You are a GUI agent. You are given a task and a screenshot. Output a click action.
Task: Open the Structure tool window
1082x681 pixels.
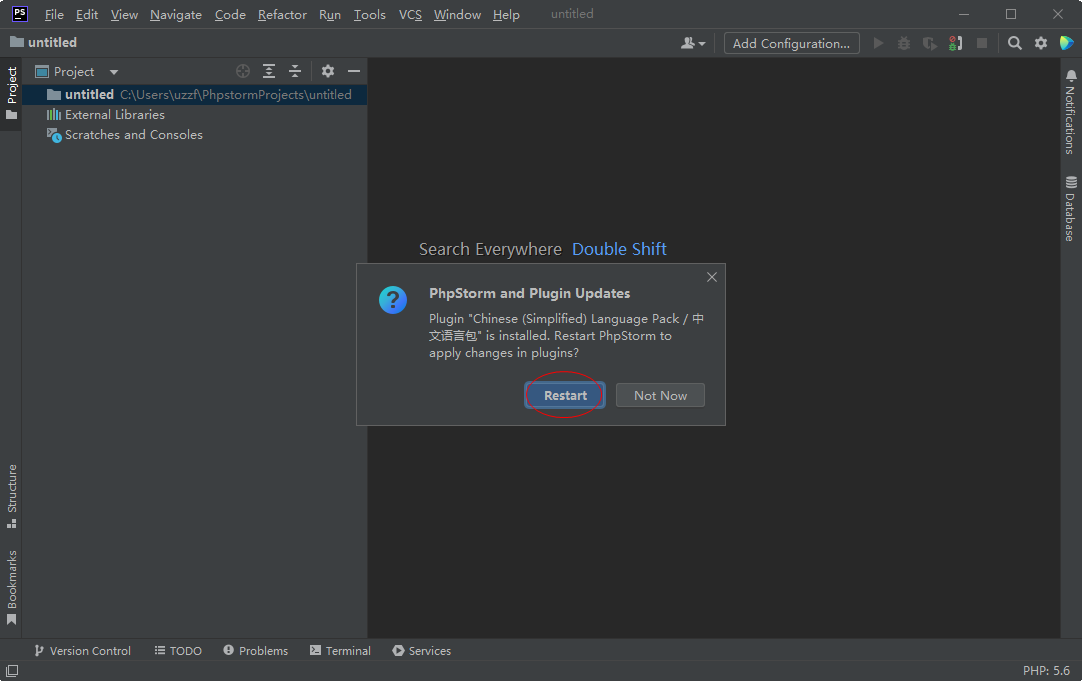pos(12,496)
